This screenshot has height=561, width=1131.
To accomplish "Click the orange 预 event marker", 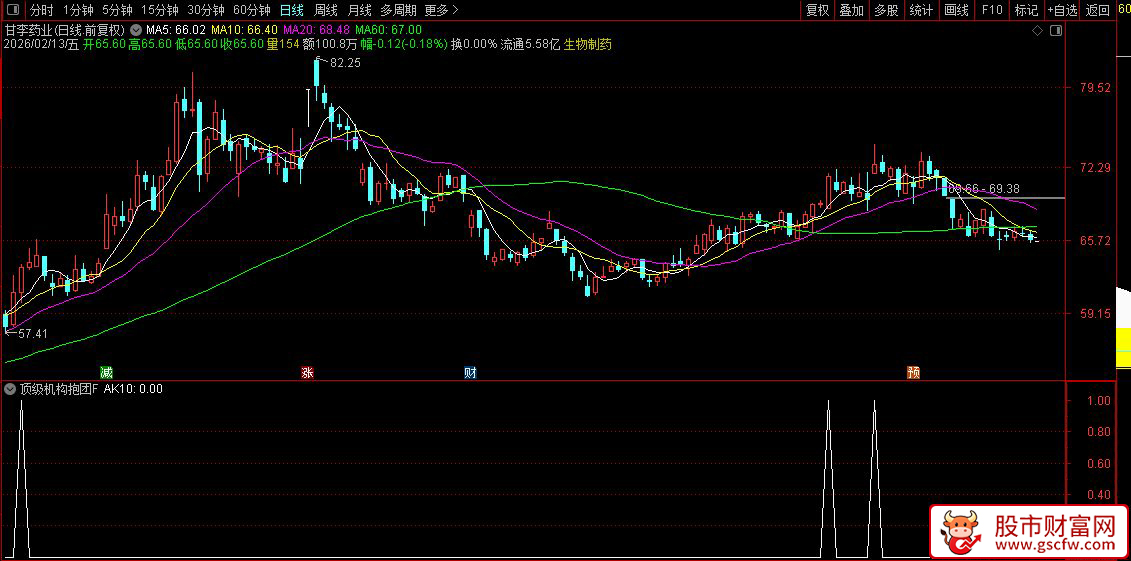I will click(913, 373).
